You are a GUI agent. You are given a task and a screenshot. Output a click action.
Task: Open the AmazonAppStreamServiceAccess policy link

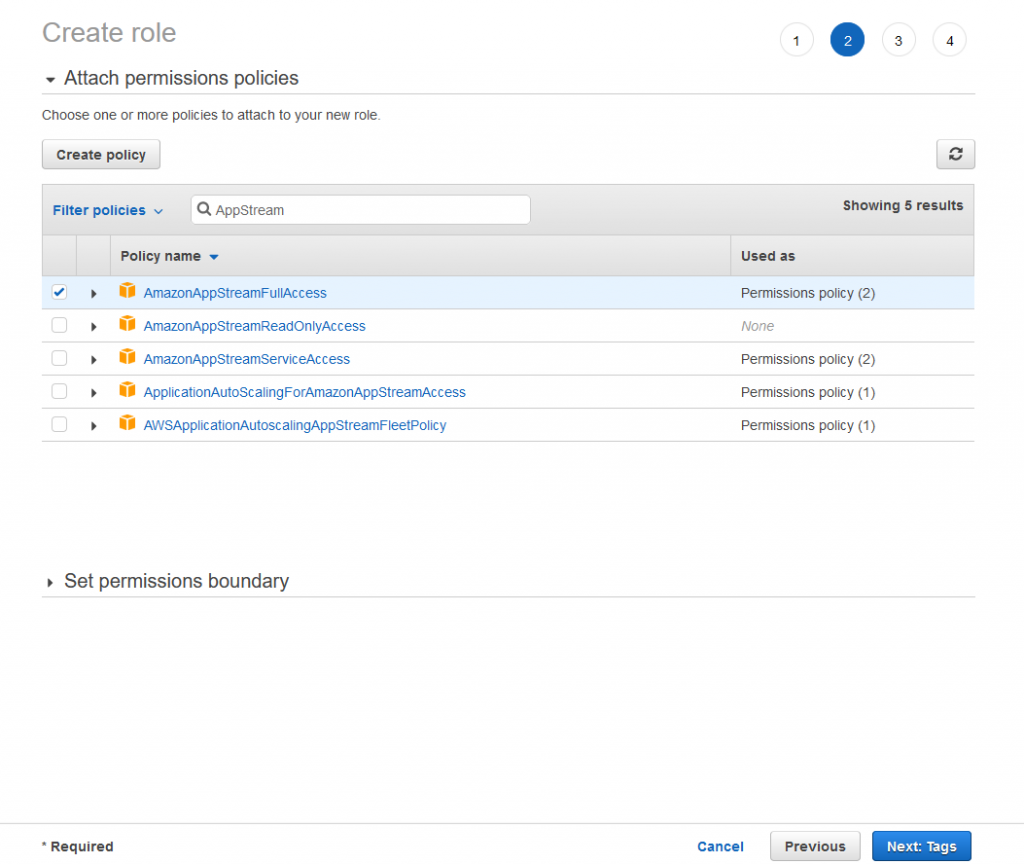point(247,359)
